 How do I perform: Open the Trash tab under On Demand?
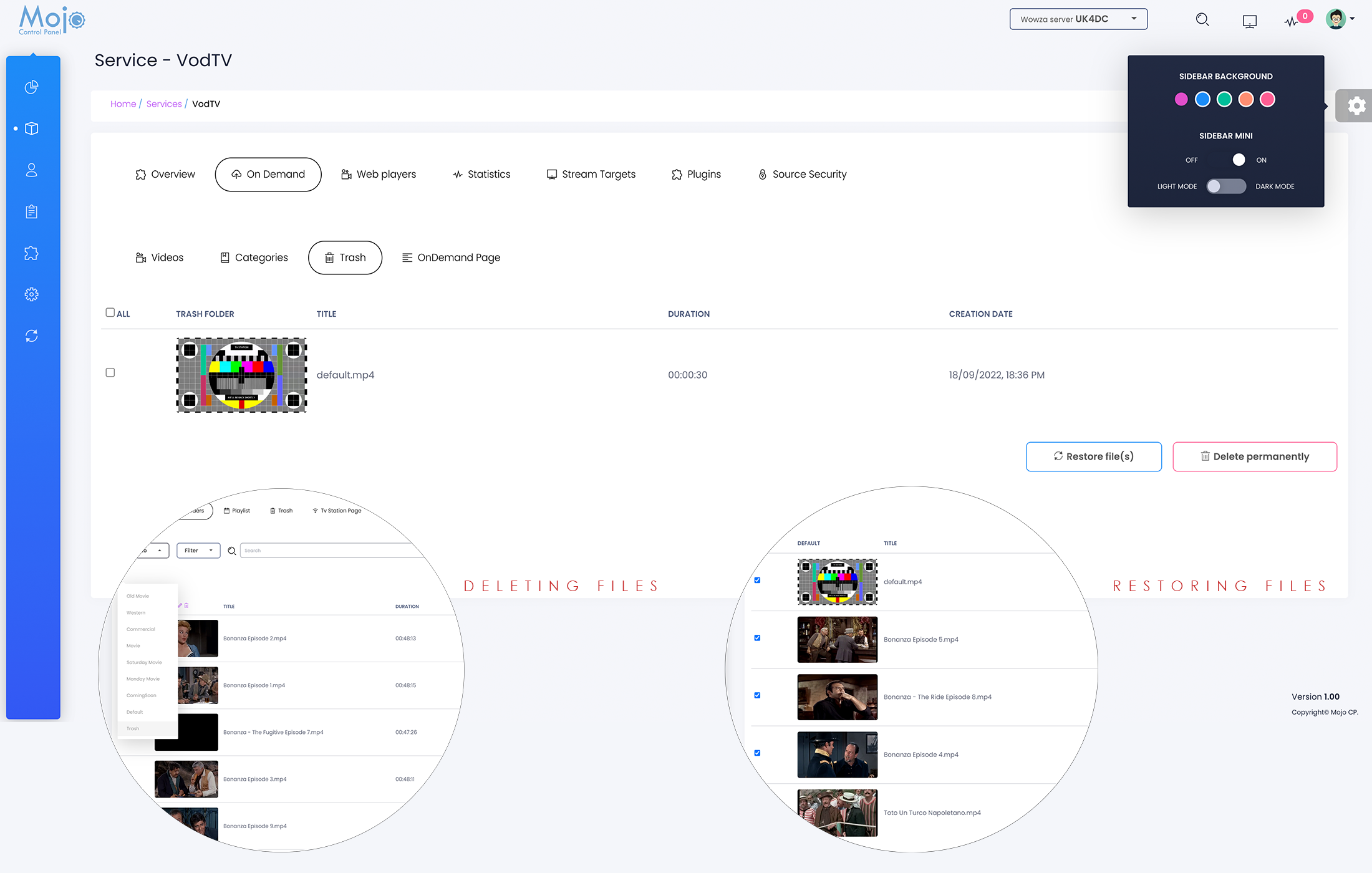click(345, 257)
